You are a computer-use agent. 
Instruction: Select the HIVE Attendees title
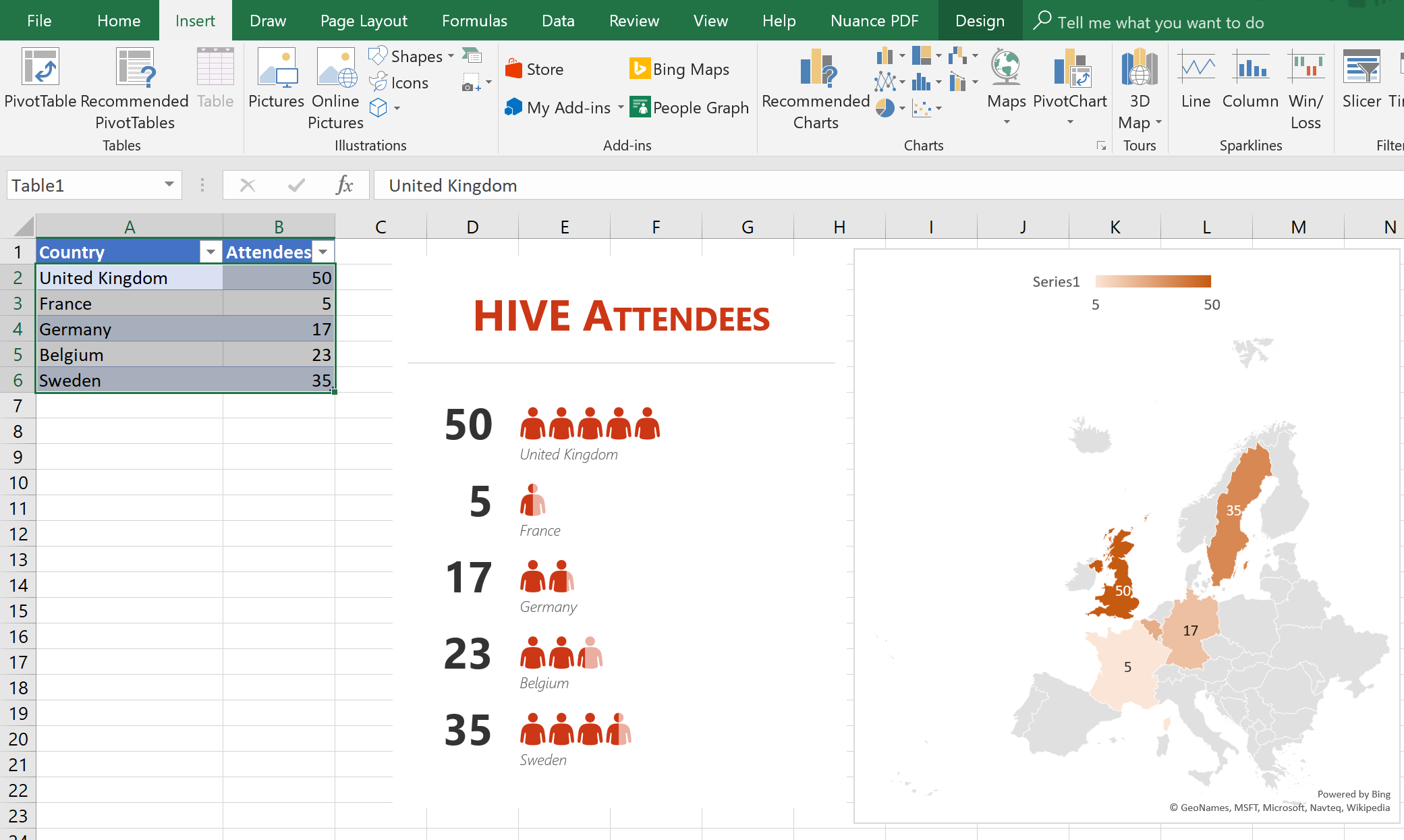coord(621,316)
